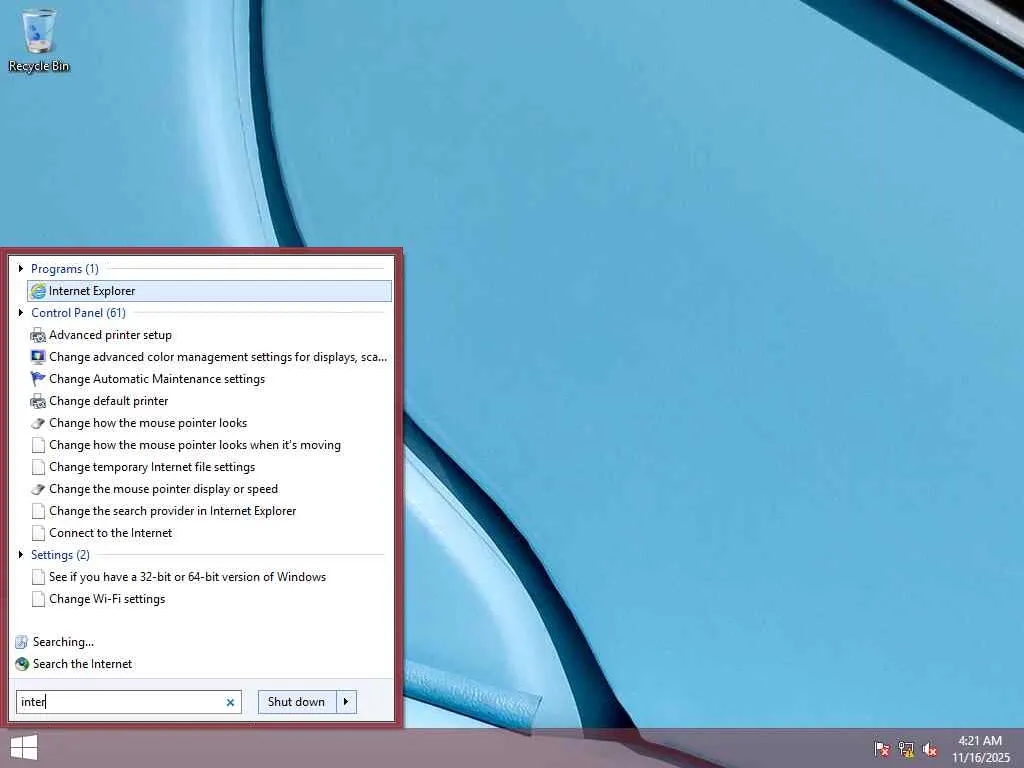Click the Search the Internet globe icon
1024x768 pixels.
pyautogui.click(x=22, y=664)
